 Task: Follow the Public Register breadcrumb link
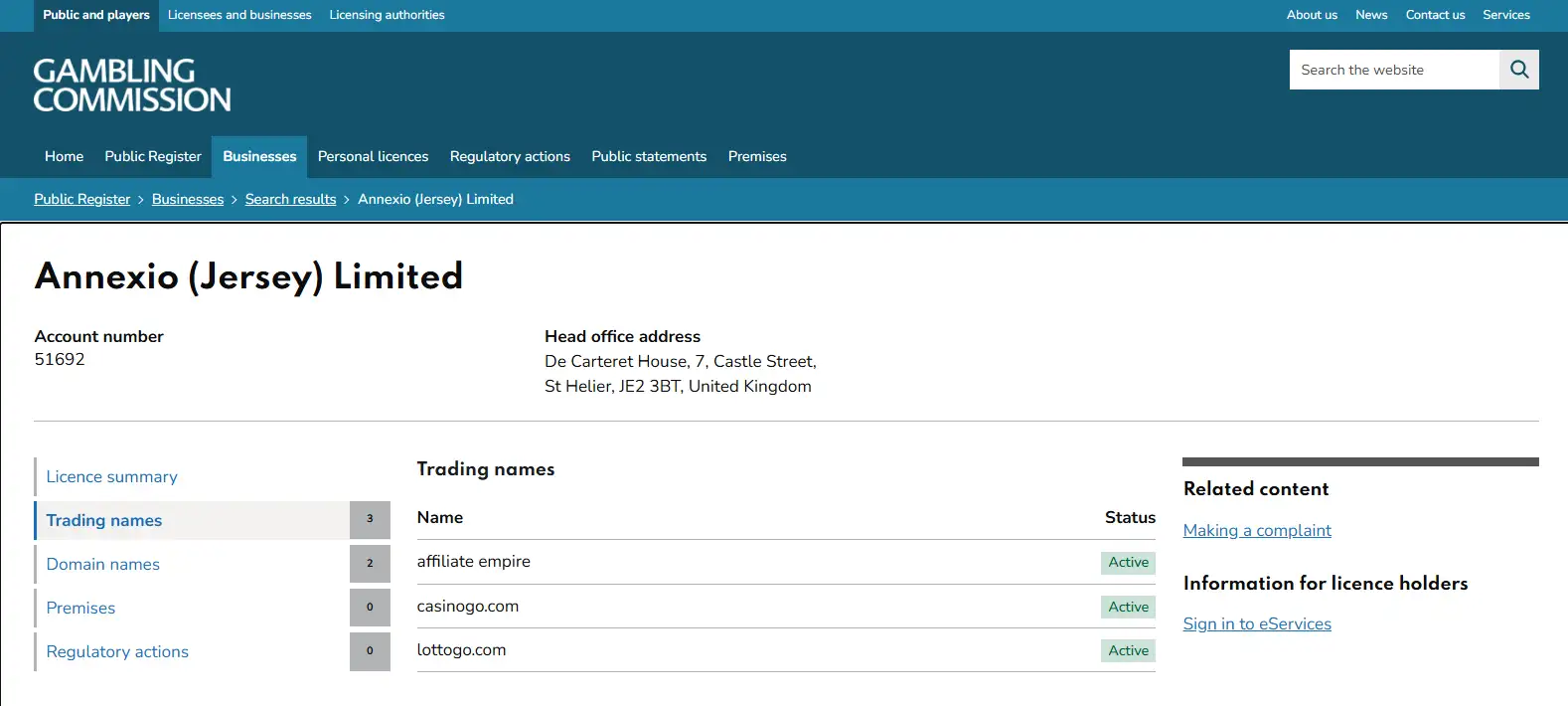tap(82, 199)
